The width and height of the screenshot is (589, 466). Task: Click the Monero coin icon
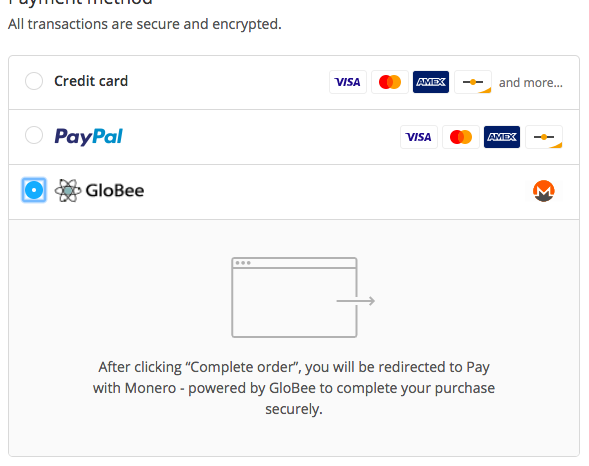click(544, 191)
